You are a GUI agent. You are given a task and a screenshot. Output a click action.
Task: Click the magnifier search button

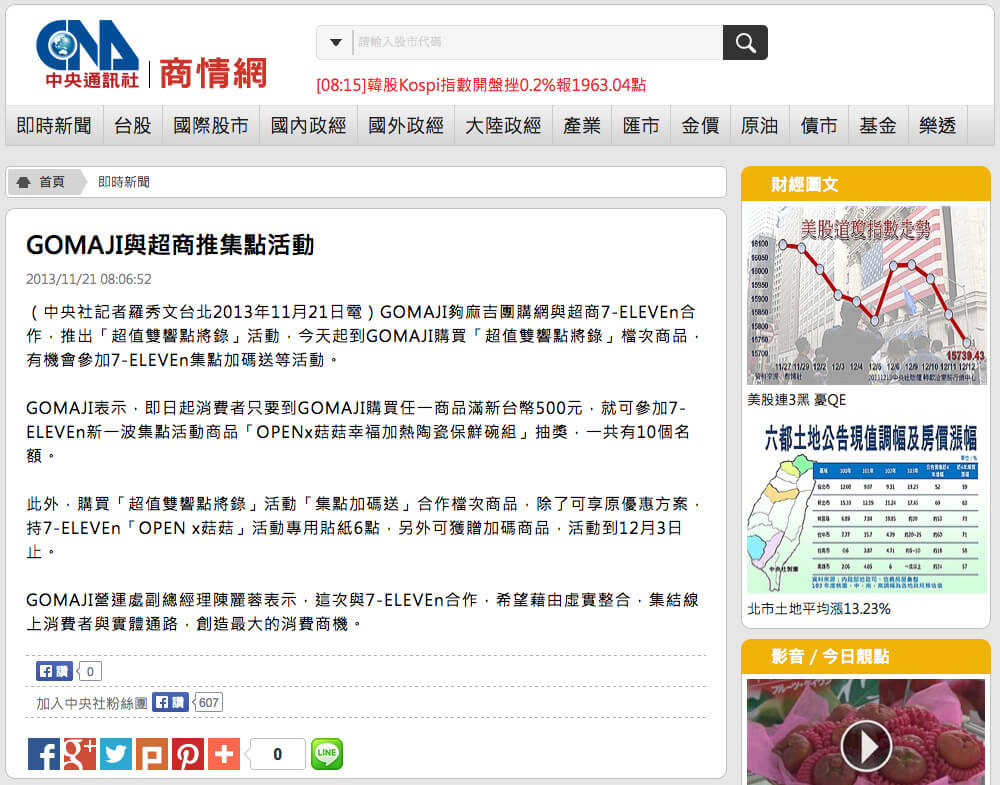[745, 43]
